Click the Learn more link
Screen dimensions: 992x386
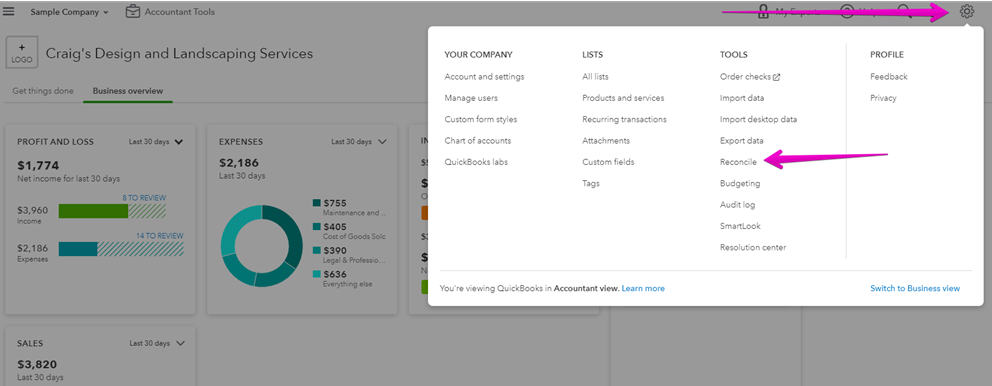tap(643, 288)
